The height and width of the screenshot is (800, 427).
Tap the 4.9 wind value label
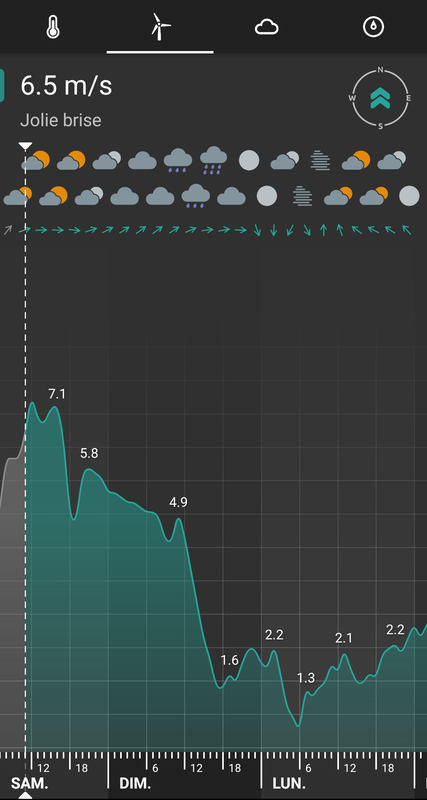pos(178,503)
